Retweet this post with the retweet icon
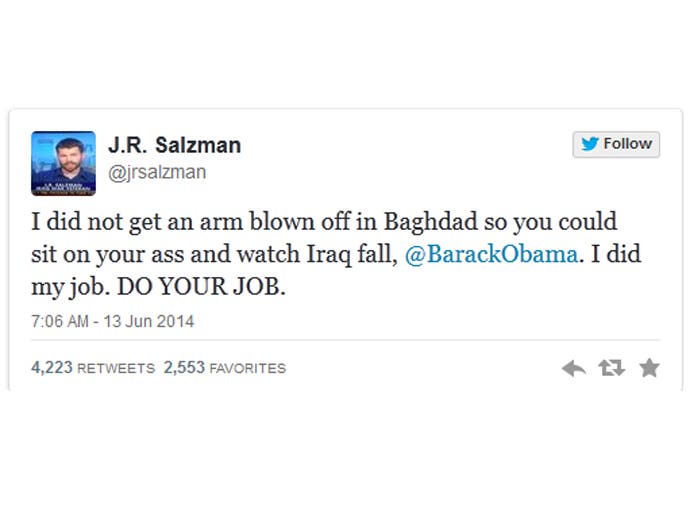The width and height of the screenshot is (690, 515). (612, 368)
